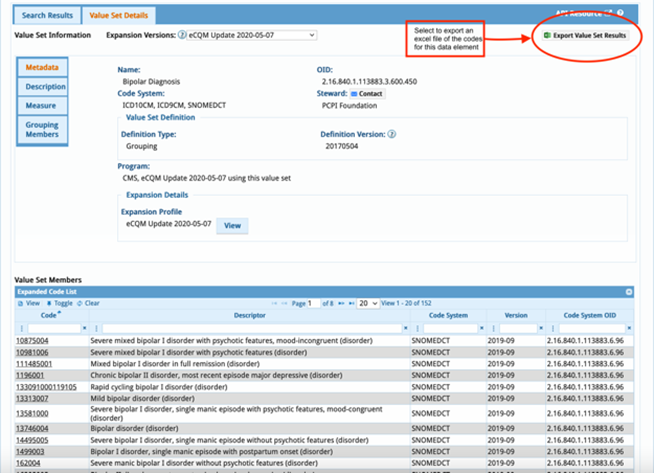Open code link 162004
The height and width of the screenshot is (473, 654).
point(28,463)
